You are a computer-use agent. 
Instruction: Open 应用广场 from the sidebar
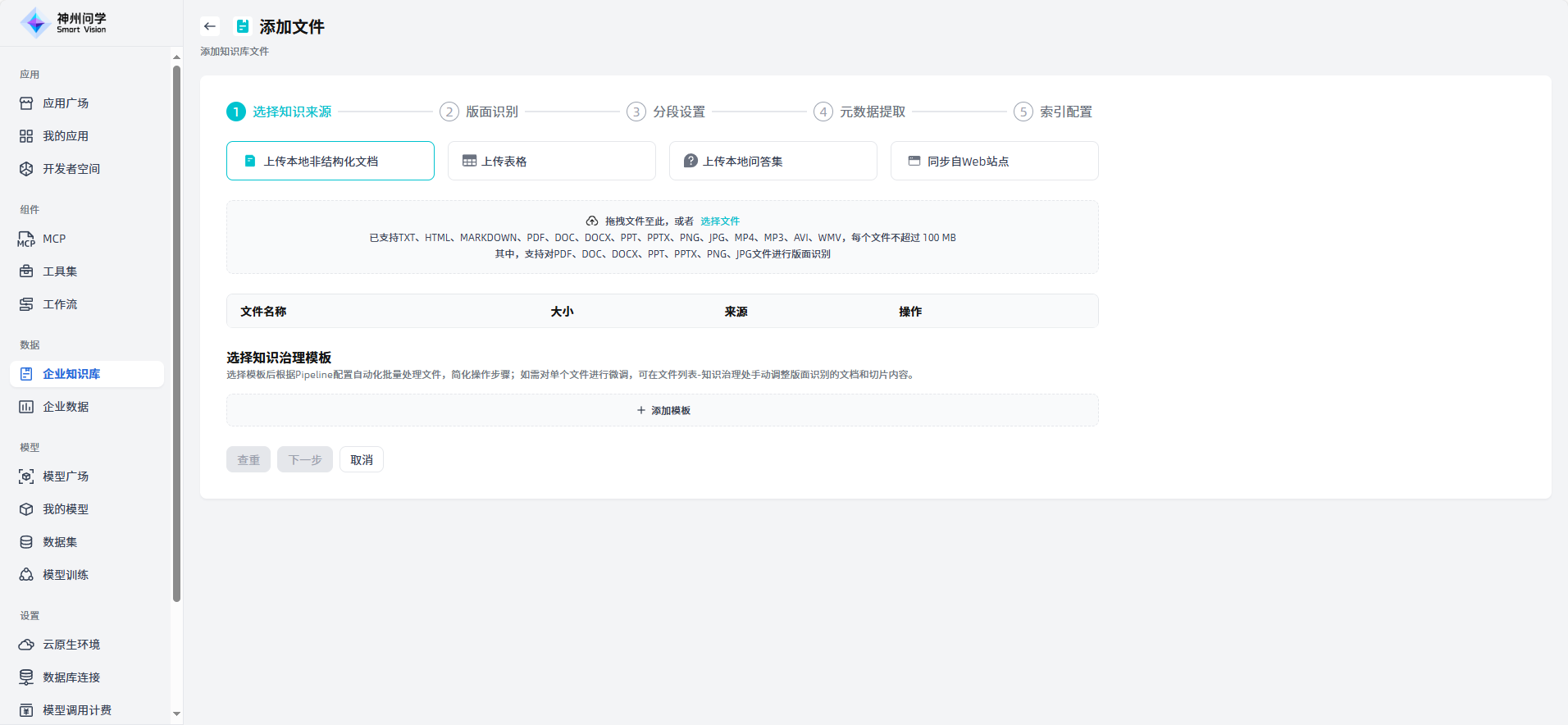point(66,103)
